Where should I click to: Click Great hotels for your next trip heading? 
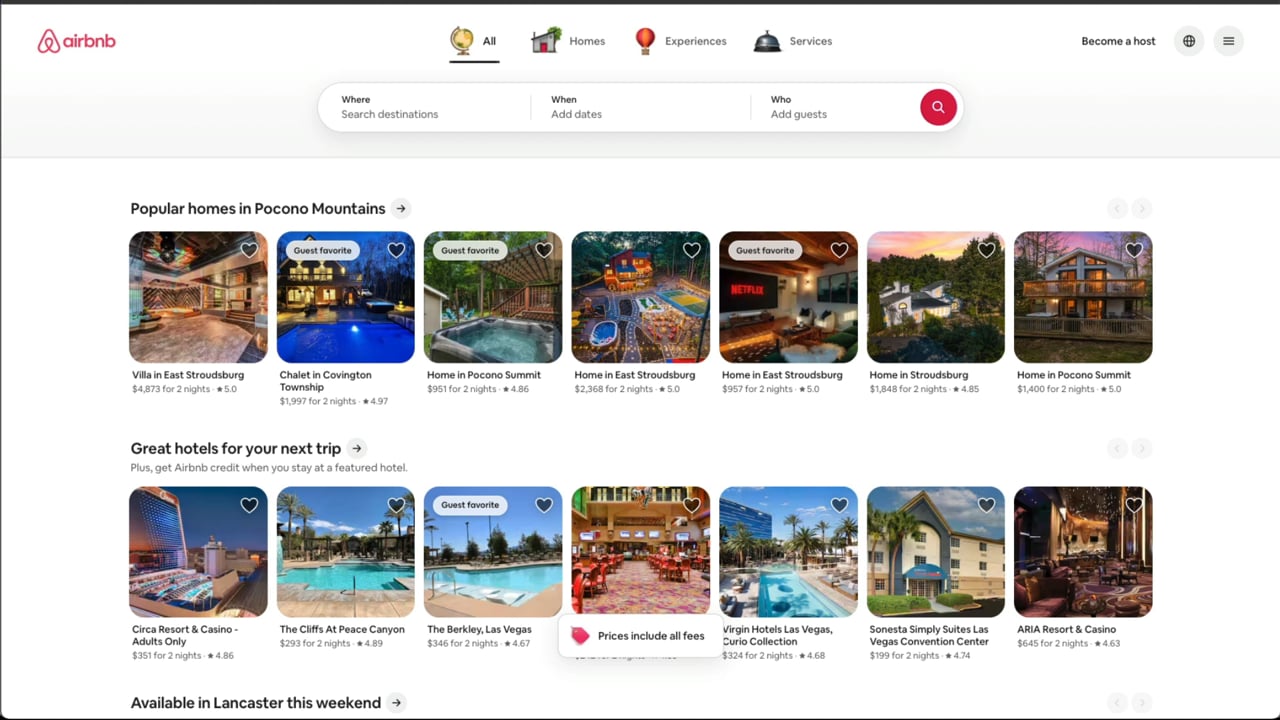(x=236, y=448)
